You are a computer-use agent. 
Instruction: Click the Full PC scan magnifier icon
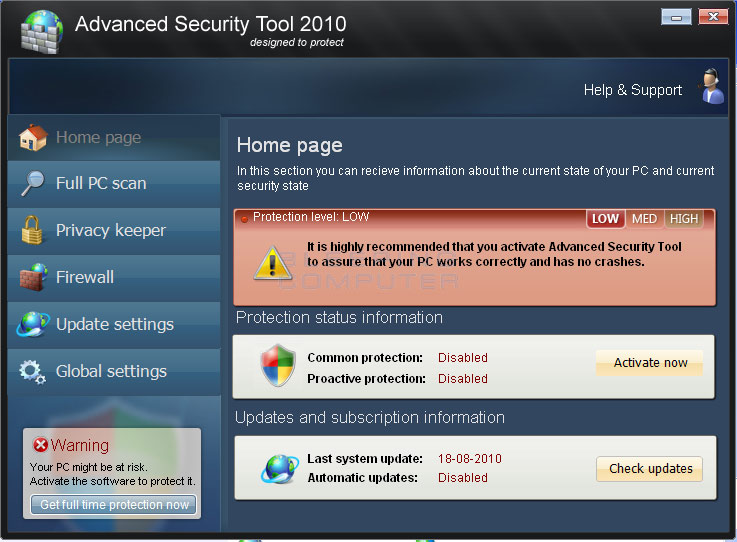coord(33,183)
